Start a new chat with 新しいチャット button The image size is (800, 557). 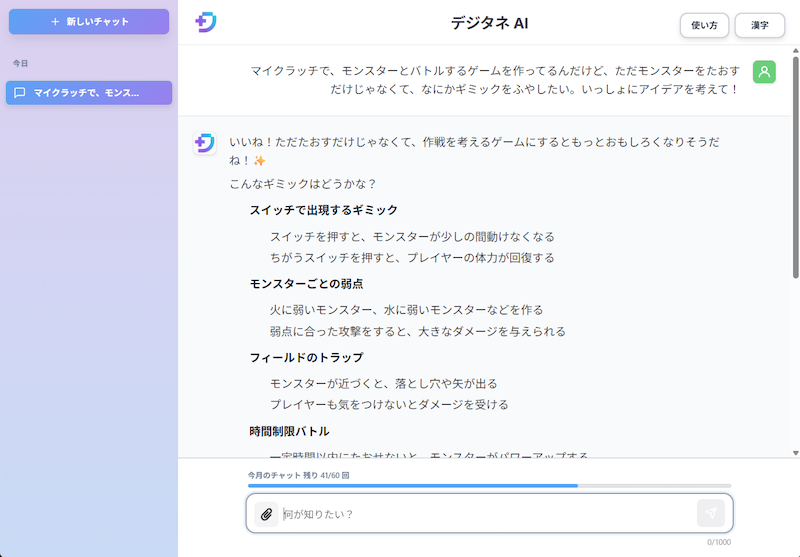point(89,21)
